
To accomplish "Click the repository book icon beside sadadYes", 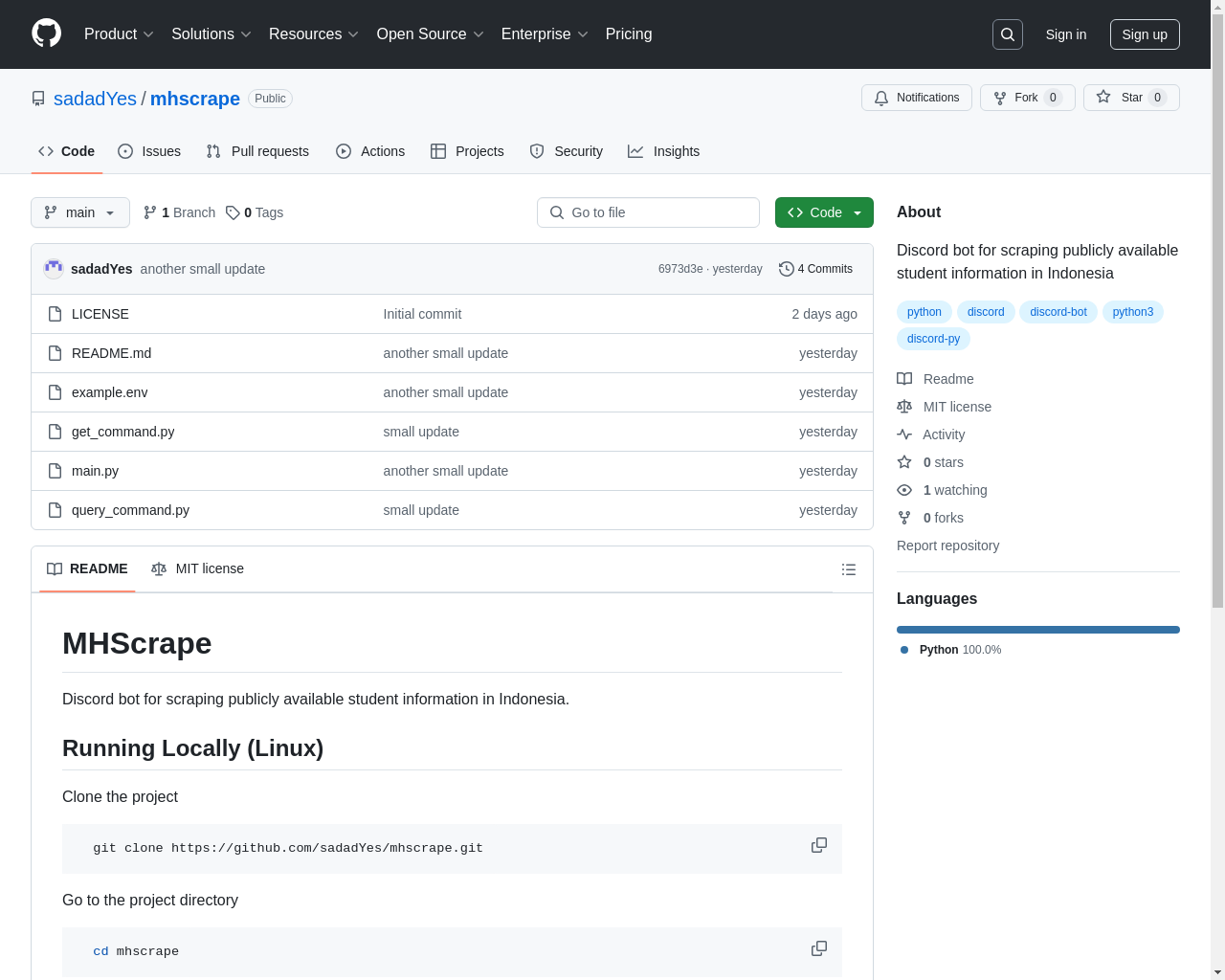I will tap(38, 99).
